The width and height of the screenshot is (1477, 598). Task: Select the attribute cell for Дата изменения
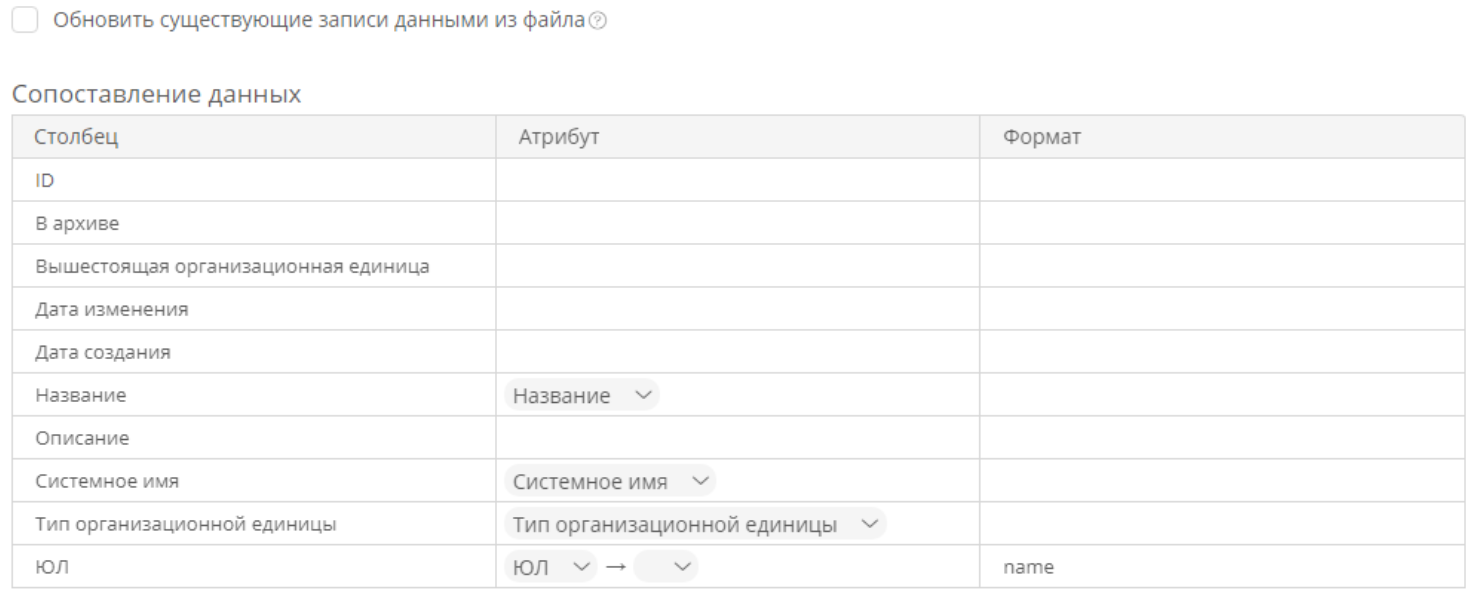pyautogui.click(x=737, y=309)
